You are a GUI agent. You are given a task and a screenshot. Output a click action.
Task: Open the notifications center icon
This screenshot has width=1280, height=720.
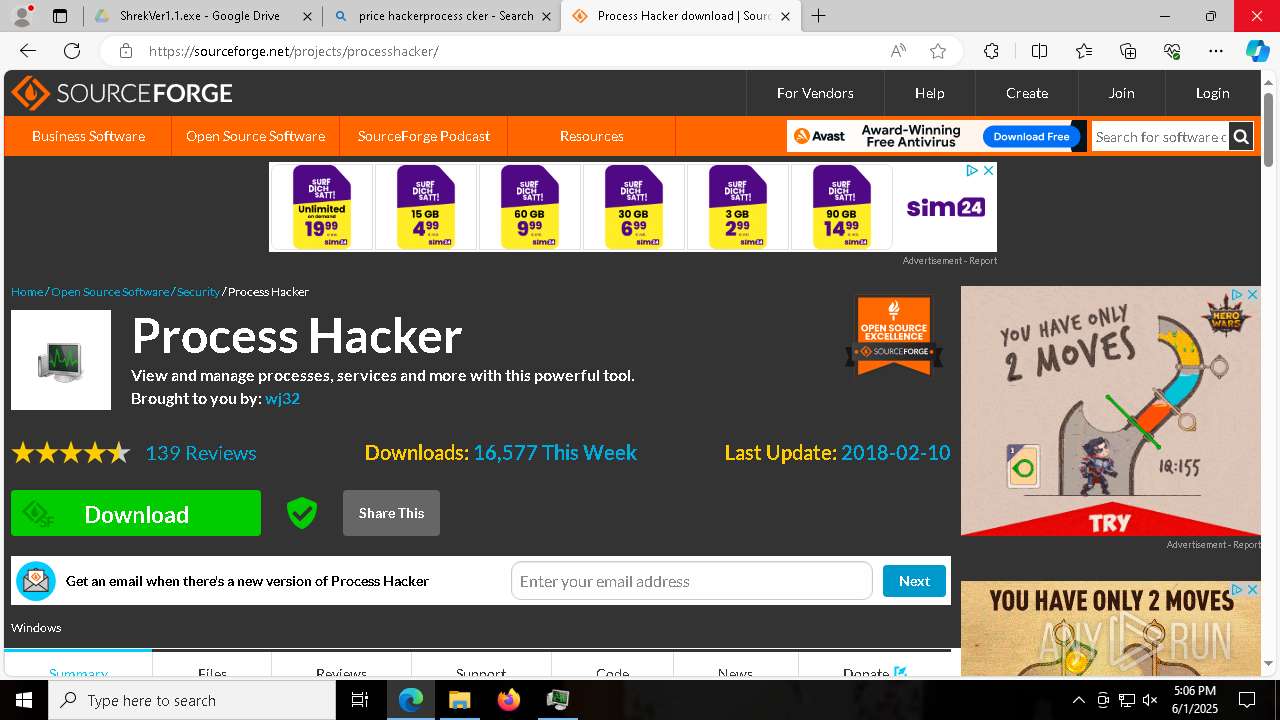tap(1247, 700)
